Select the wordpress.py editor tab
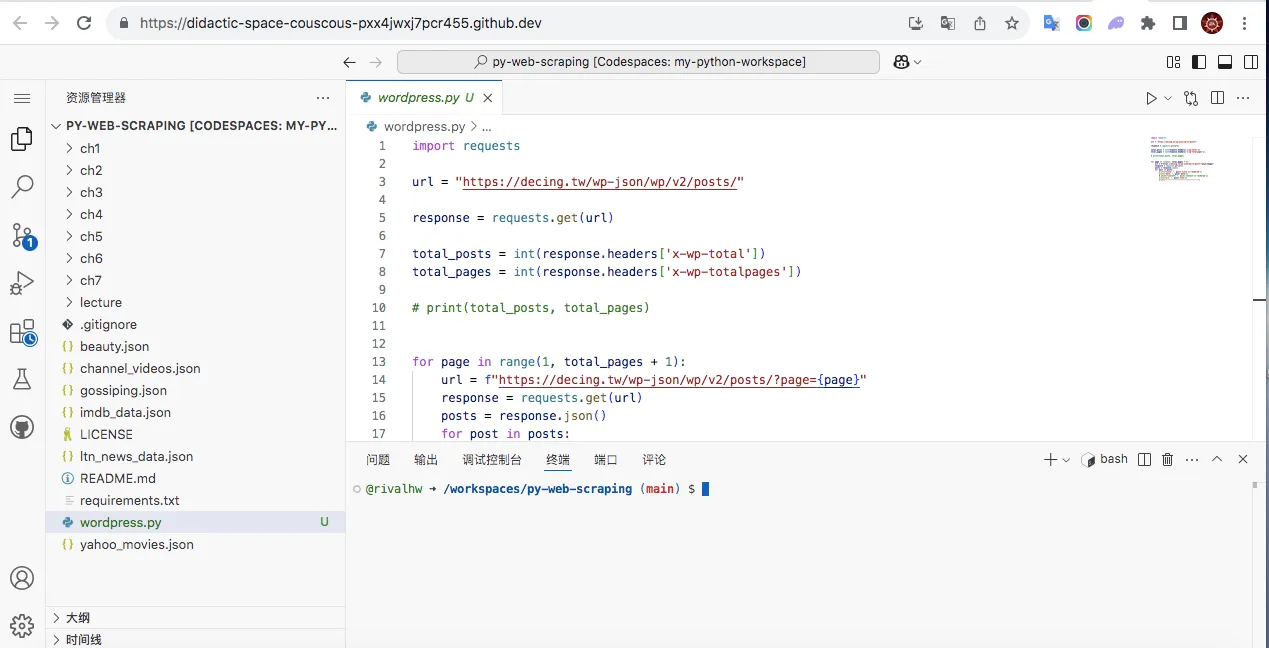Image resolution: width=1269 pixels, height=648 pixels. click(x=424, y=98)
